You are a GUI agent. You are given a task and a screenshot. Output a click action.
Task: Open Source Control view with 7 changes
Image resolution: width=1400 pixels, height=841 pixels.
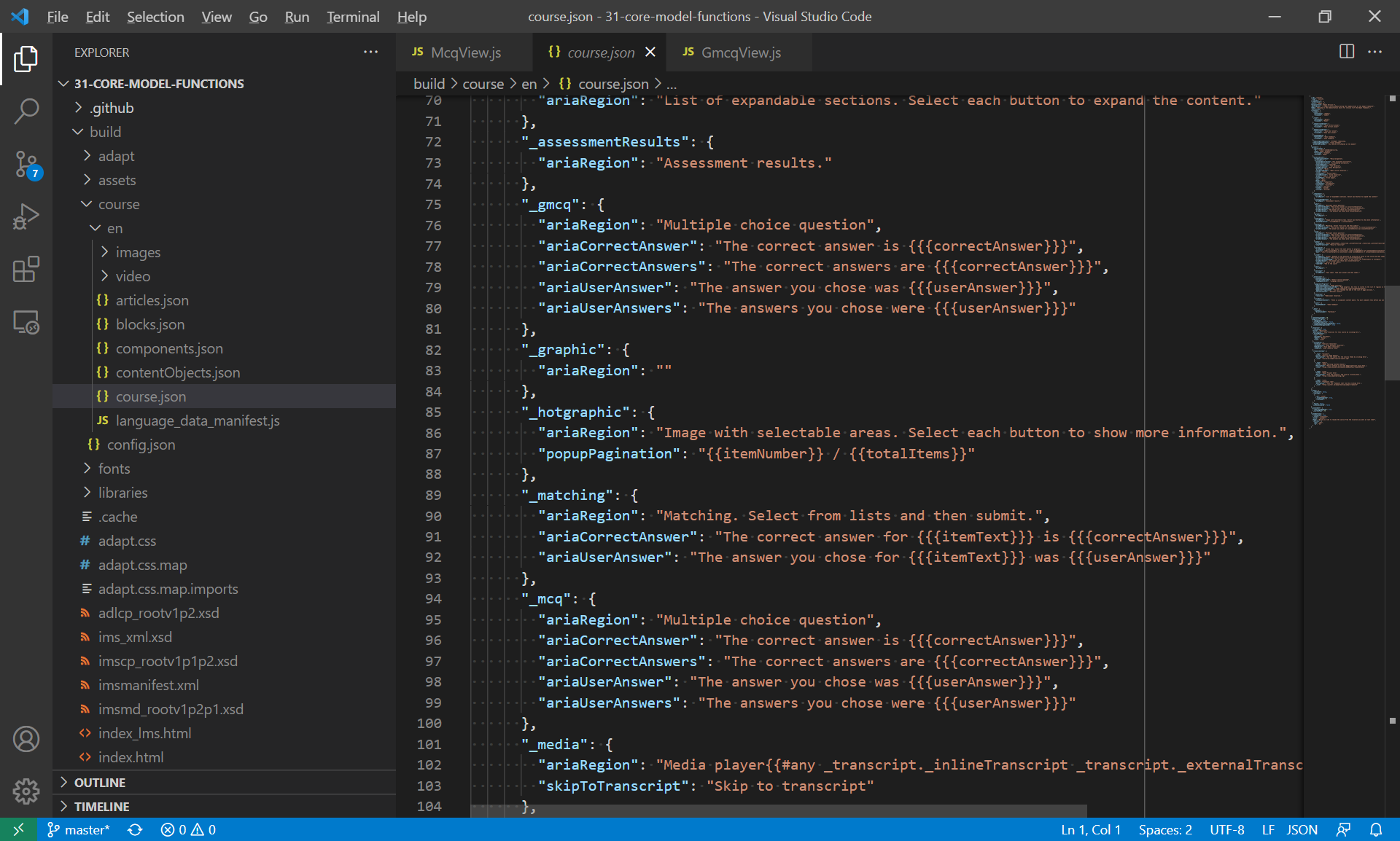coord(26,164)
